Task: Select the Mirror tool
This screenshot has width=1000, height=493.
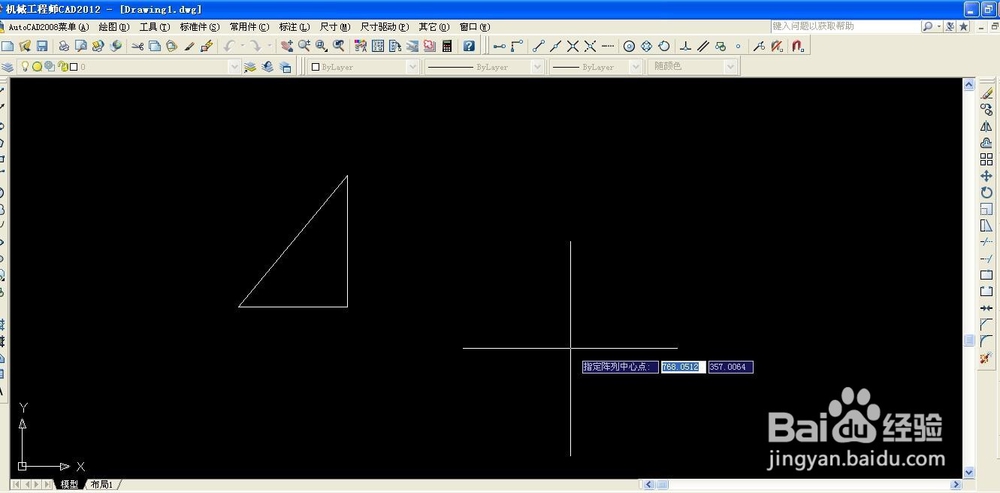Action: (987, 126)
